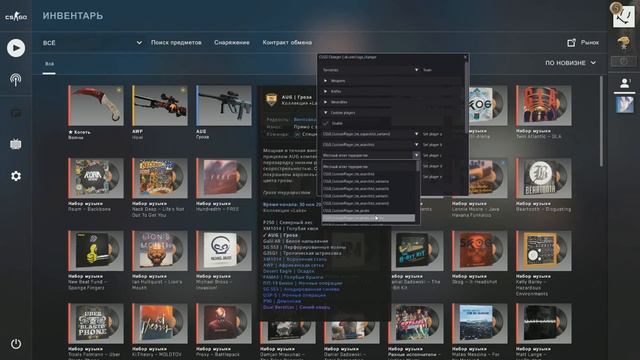Open the dimmed inventory icon in the left sidebar

pos(16,113)
